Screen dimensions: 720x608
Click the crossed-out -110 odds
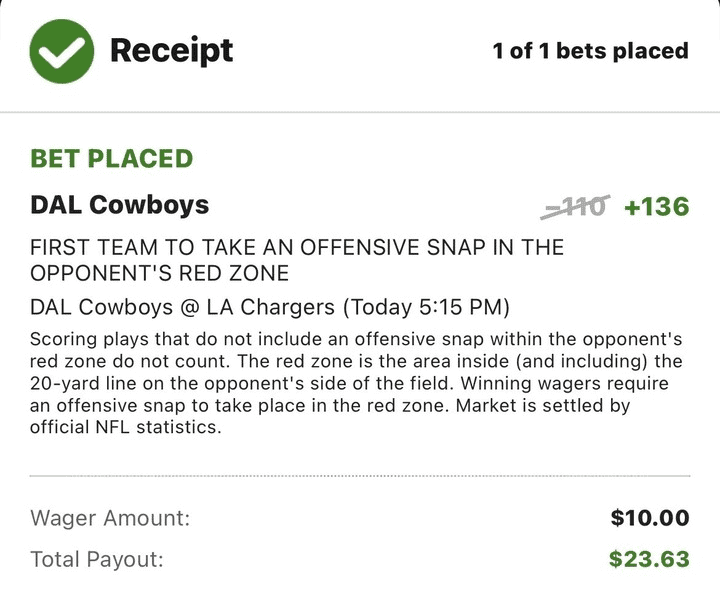575,207
